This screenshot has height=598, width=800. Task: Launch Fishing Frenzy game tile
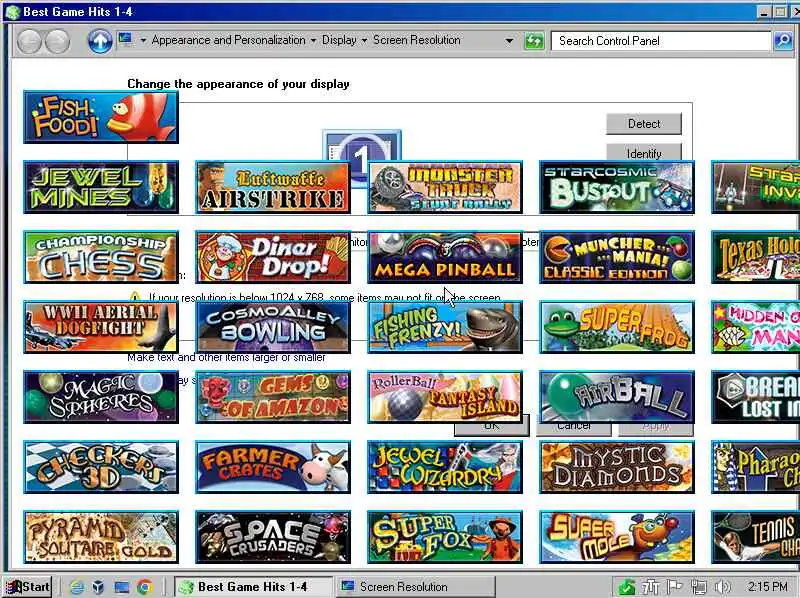(x=445, y=327)
